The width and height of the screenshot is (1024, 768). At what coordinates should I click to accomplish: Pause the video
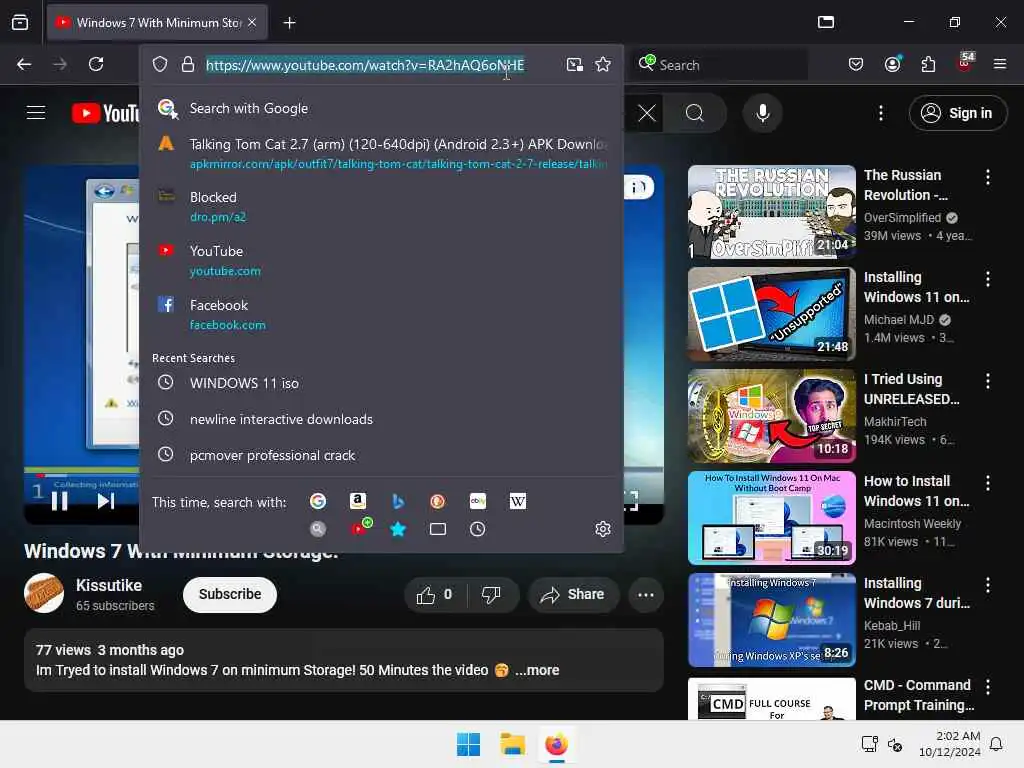pos(59,501)
